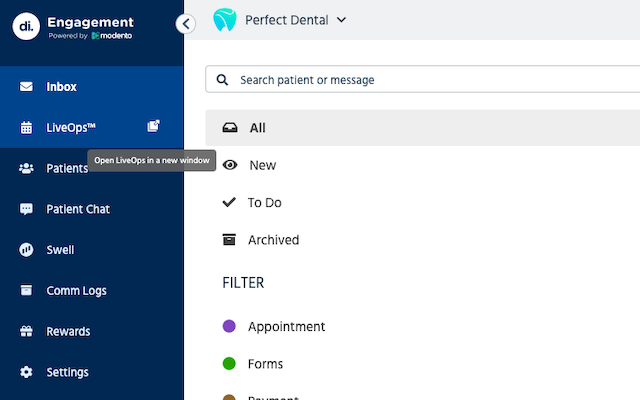Click the Settings gear icon
The width and height of the screenshot is (640, 400).
tap(27, 372)
